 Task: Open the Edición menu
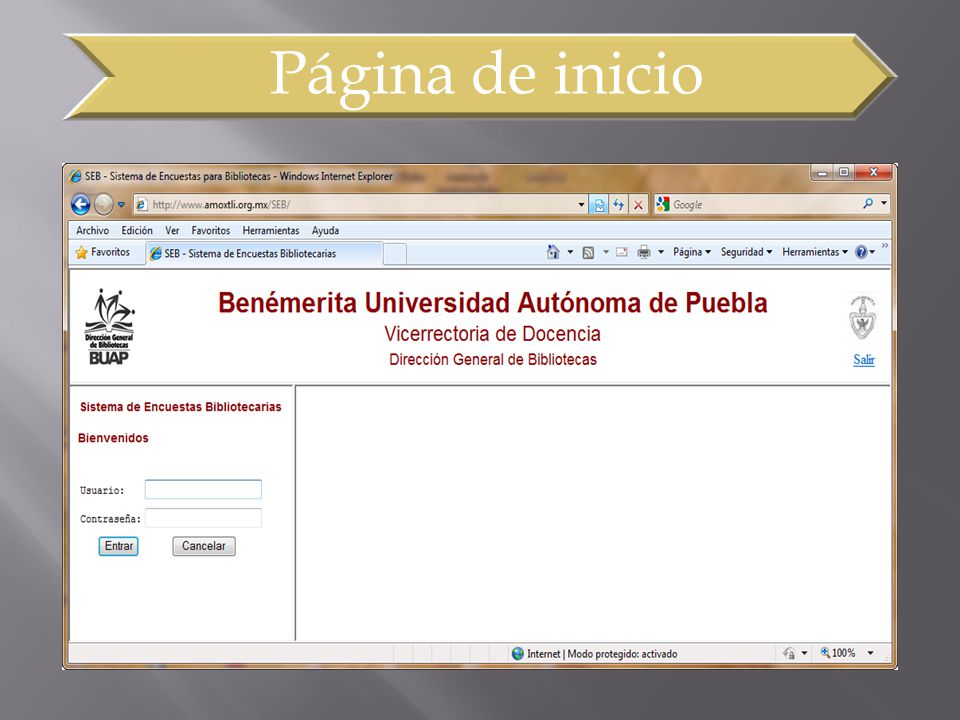tap(137, 230)
